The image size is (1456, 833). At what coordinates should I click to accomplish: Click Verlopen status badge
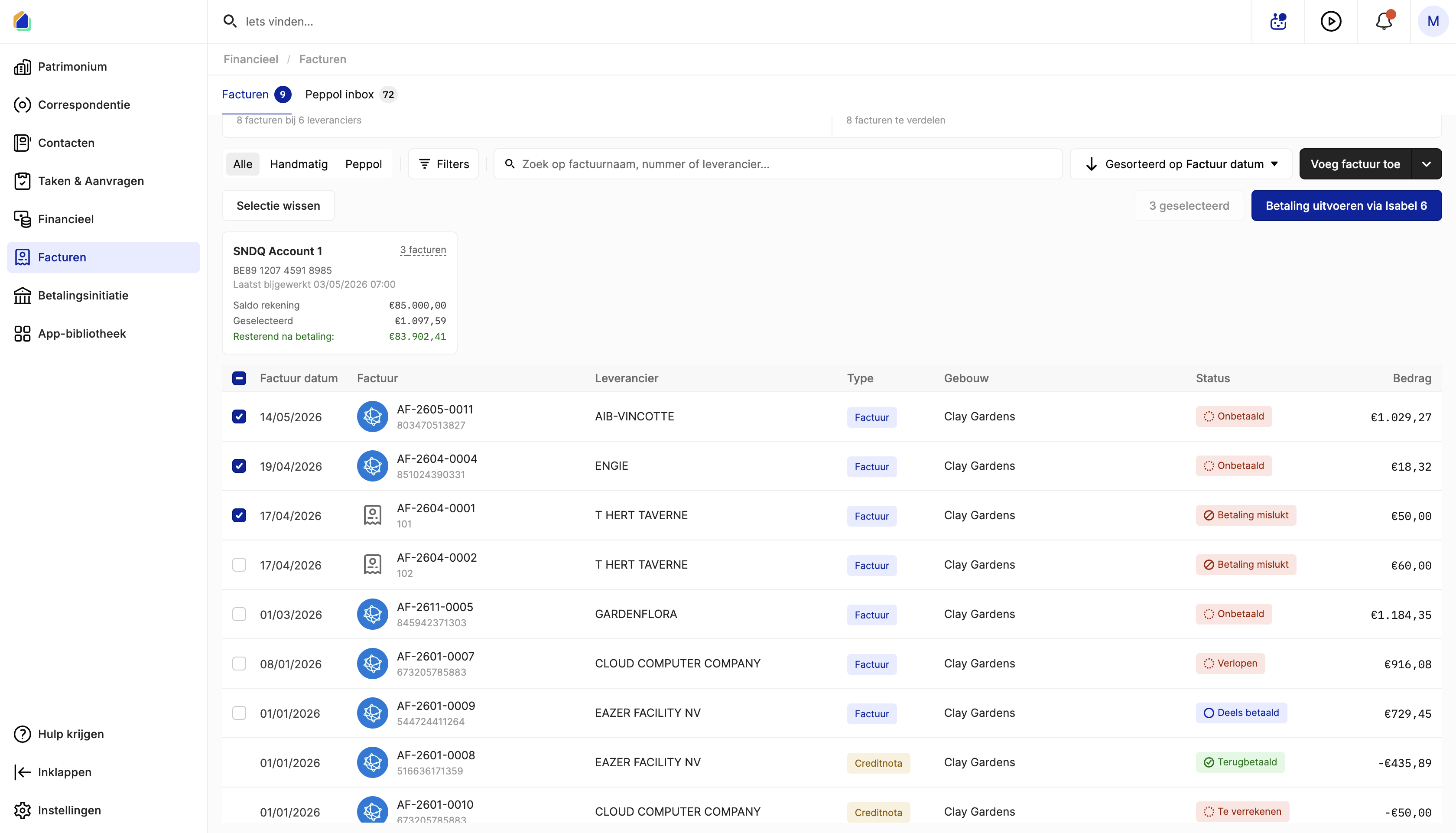(x=1230, y=663)
